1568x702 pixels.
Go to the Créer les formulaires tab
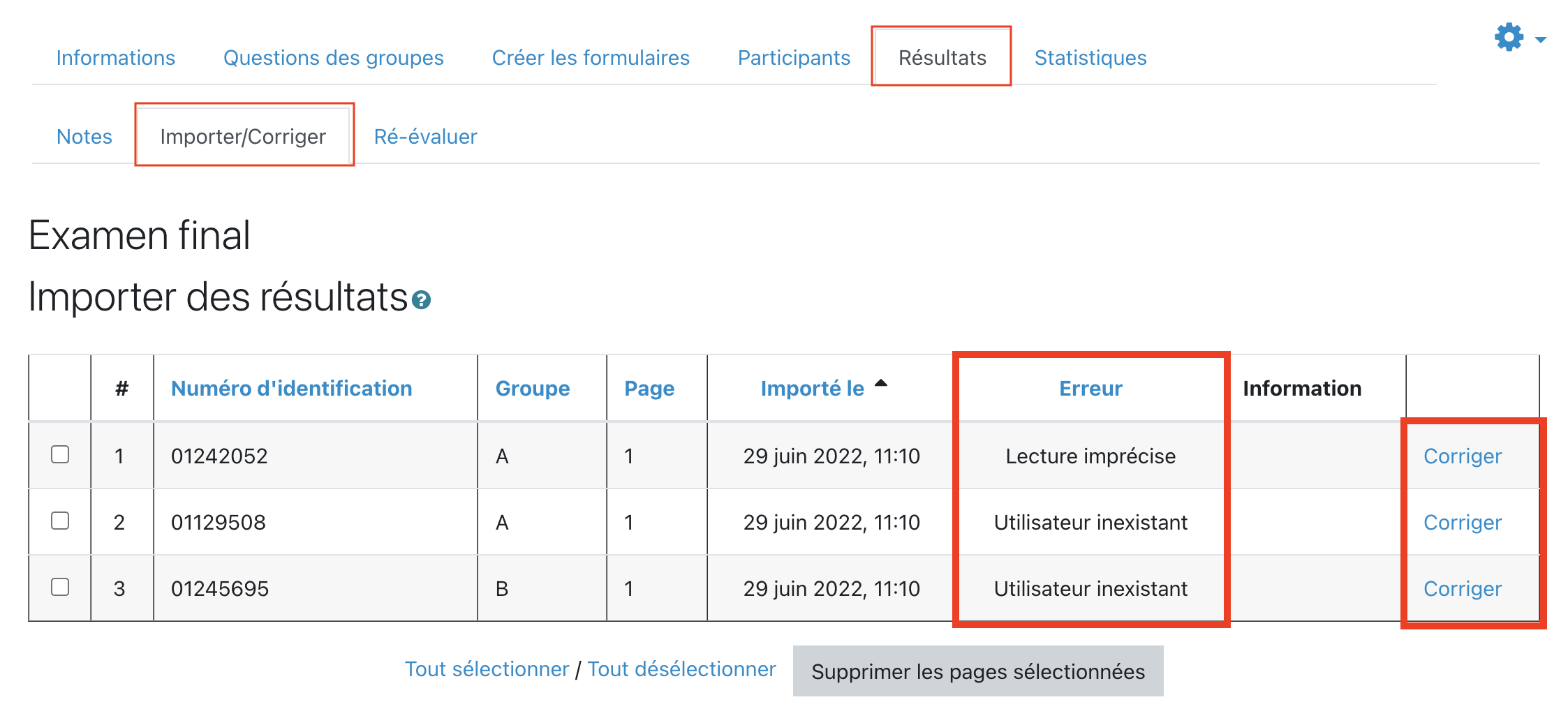click(x=590, y=58)
